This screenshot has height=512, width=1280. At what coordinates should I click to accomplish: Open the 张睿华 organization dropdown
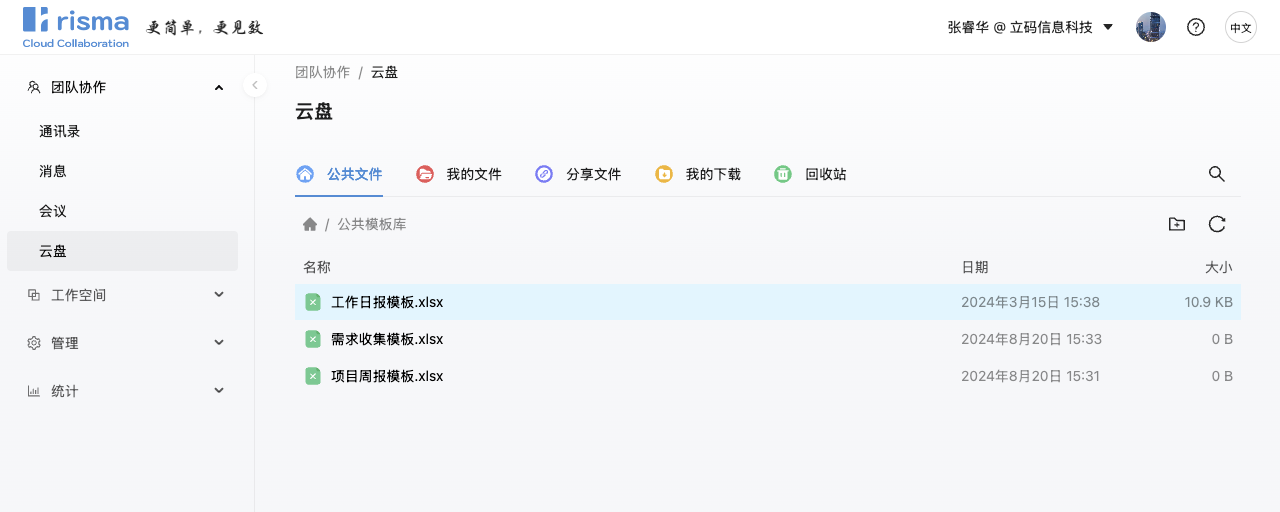[1030, 27]
